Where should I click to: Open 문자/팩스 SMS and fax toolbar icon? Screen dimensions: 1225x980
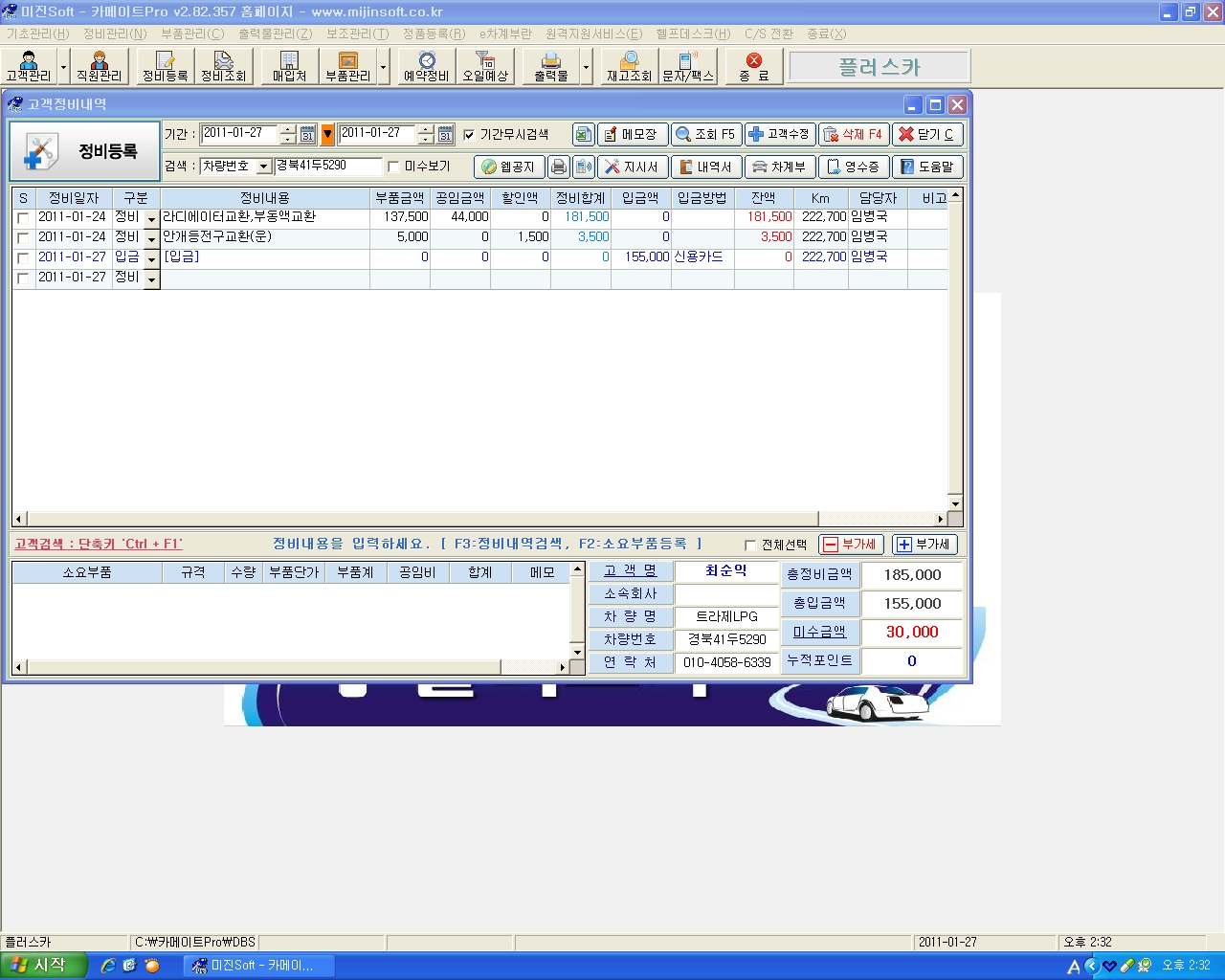pos(688,67)
